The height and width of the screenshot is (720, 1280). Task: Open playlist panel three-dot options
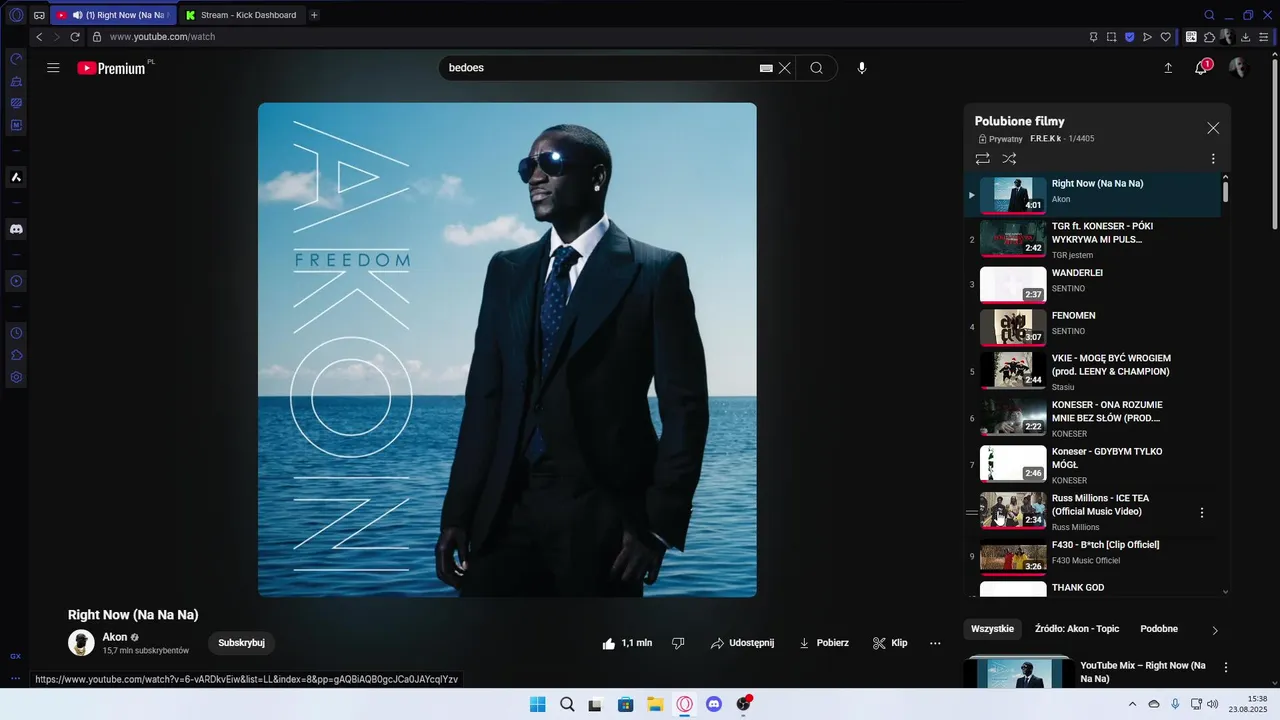point(1213,158)
